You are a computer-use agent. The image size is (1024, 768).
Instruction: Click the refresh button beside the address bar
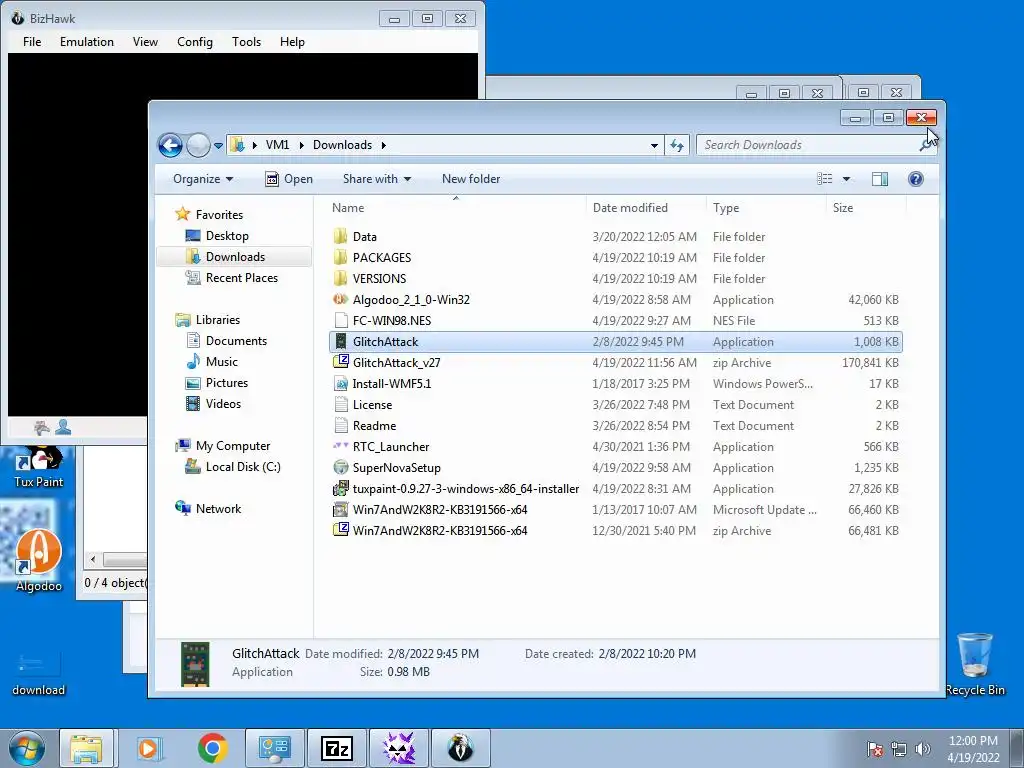click(x=677, y=145)
